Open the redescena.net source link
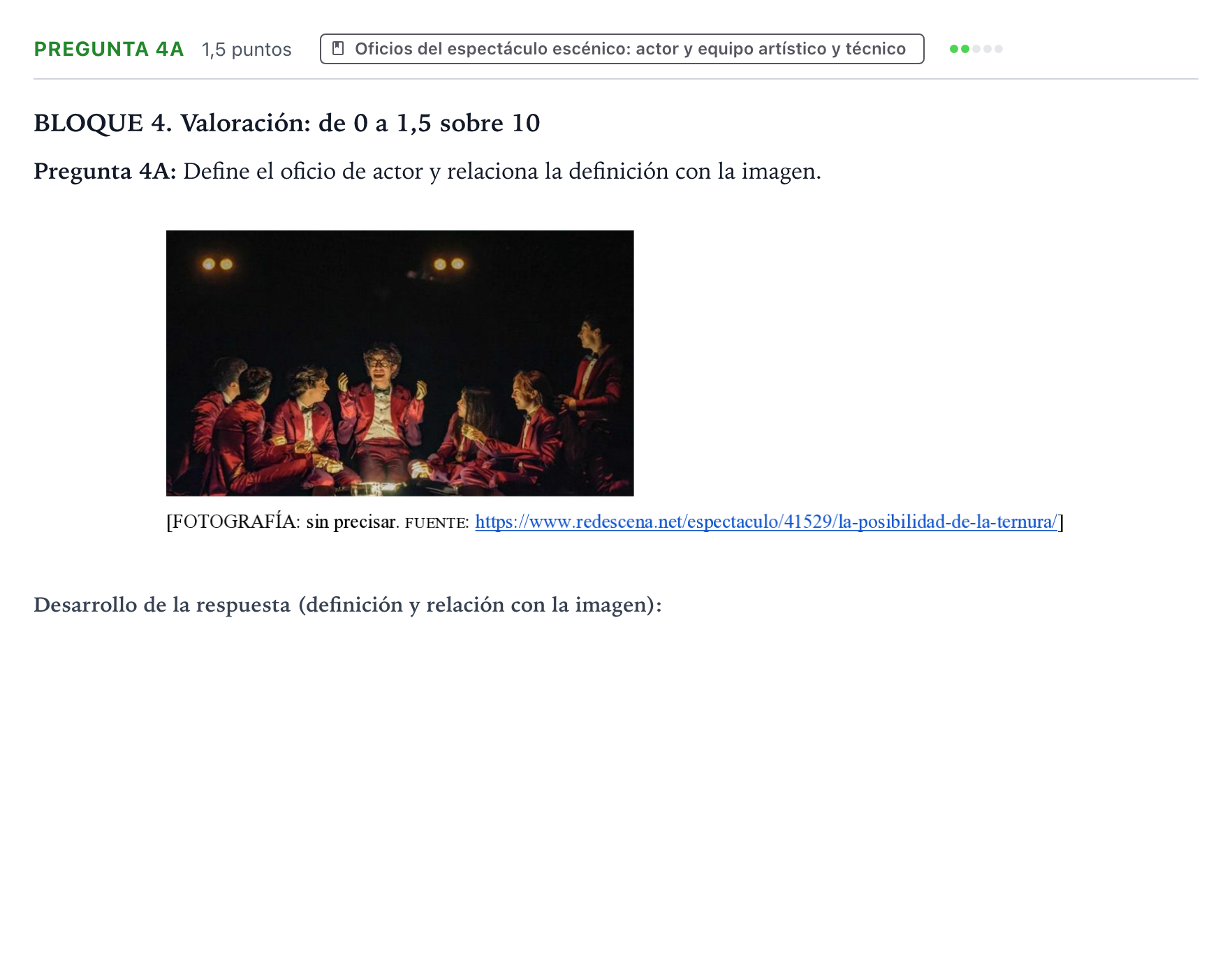1232x958 pixels. [766, 522]
